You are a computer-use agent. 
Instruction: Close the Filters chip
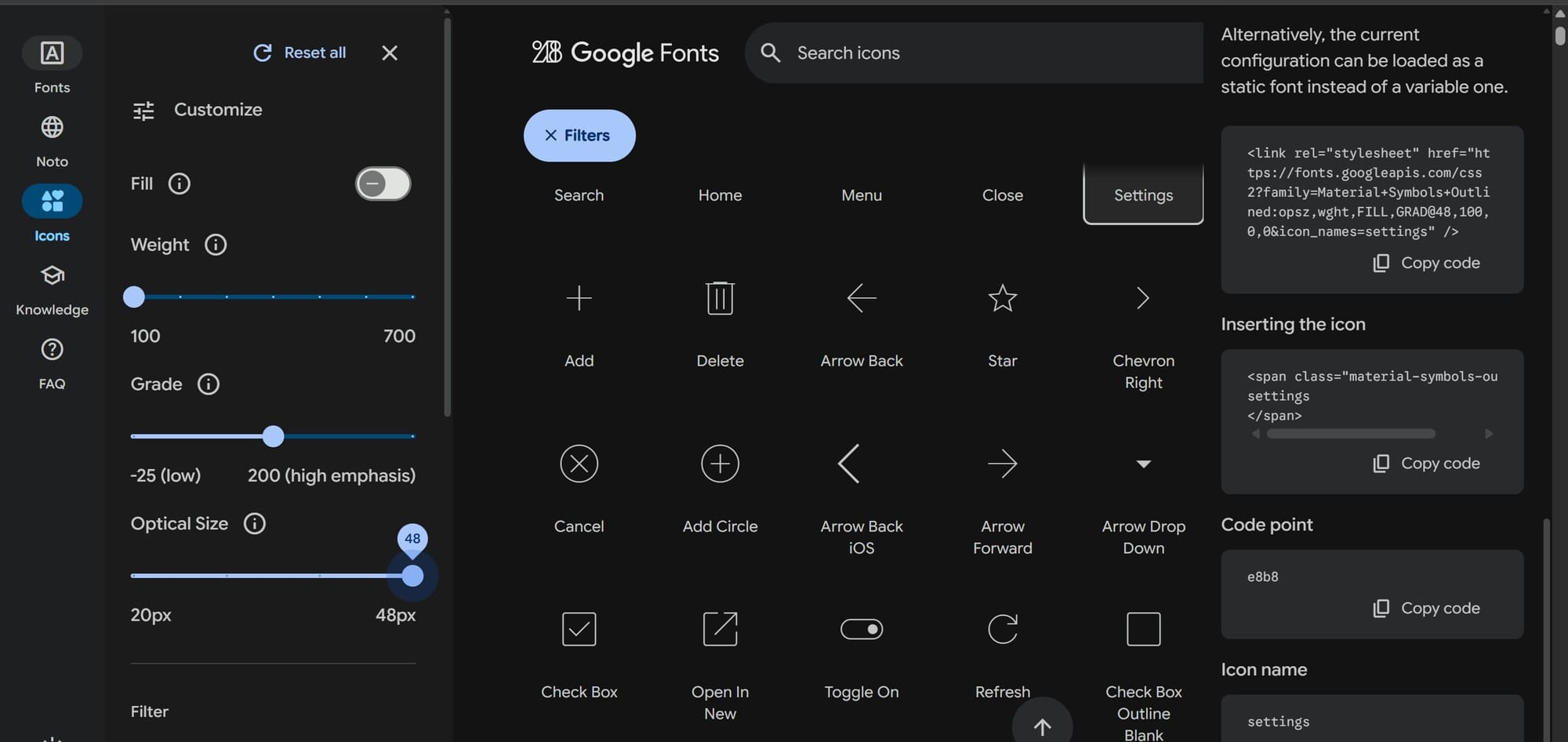(579, 136)
